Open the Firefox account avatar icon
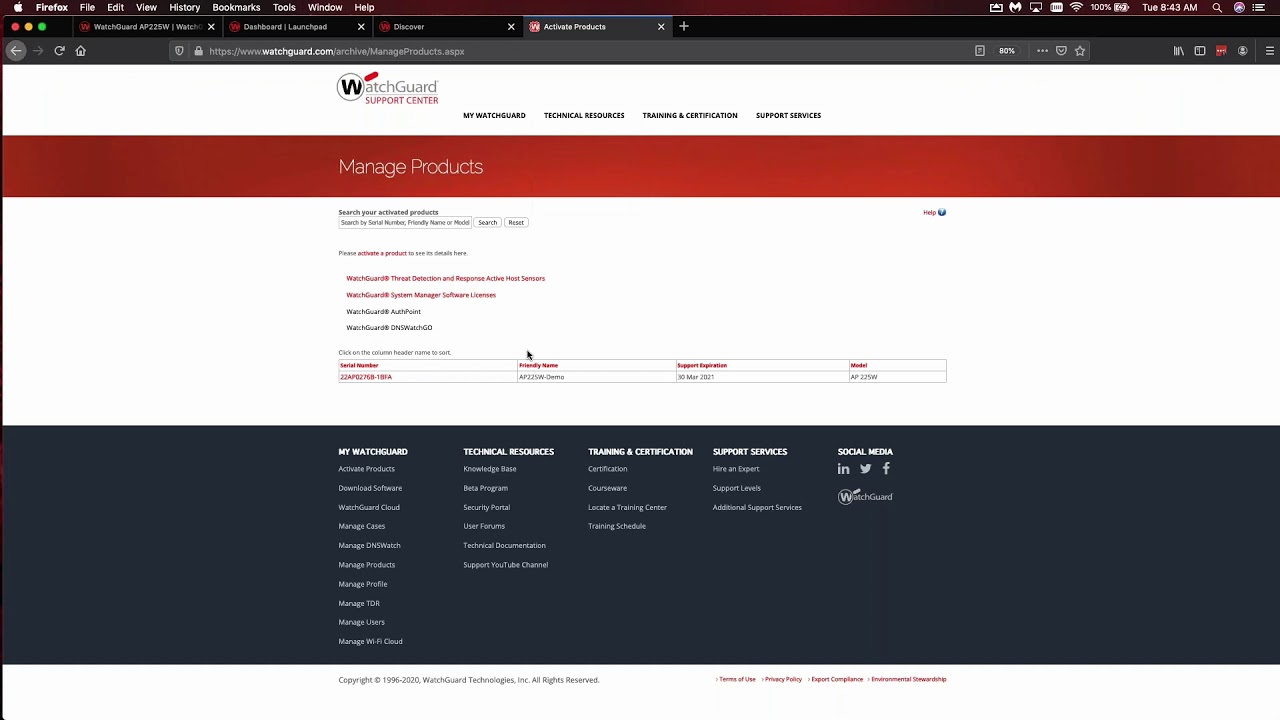This screenshot has width=1280, height=720. click(1243, 51)
